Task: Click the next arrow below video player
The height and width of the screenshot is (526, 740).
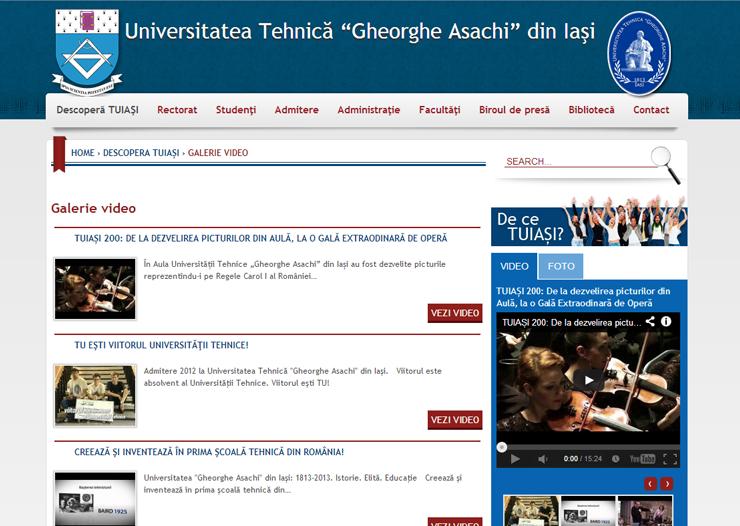Action: click(x=667, y=484)
